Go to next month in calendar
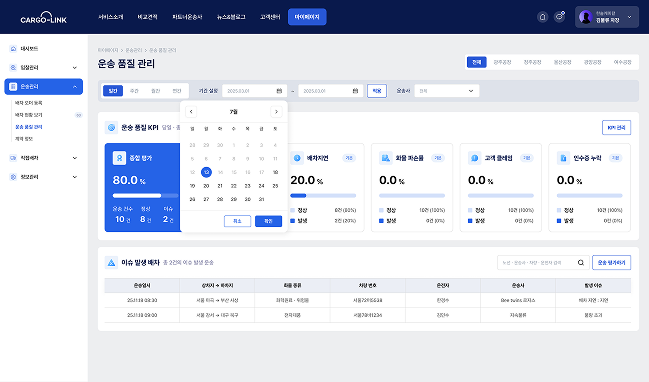Image resolution: width=649 pixels, height=382 pixels. (276, 112)
